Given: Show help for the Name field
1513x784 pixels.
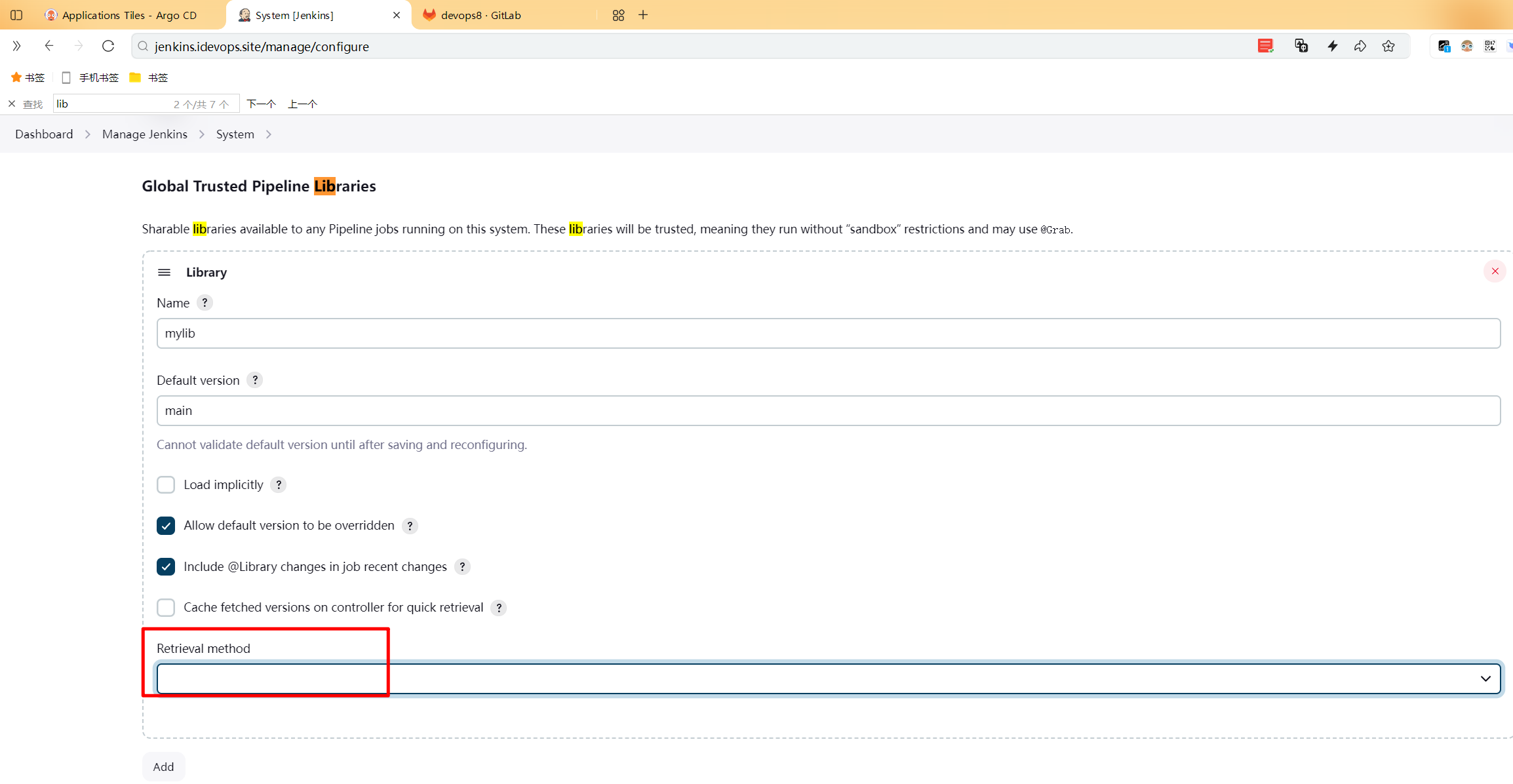Looking at the screenshot, I should pyautogui.click(x=205, y=303).
